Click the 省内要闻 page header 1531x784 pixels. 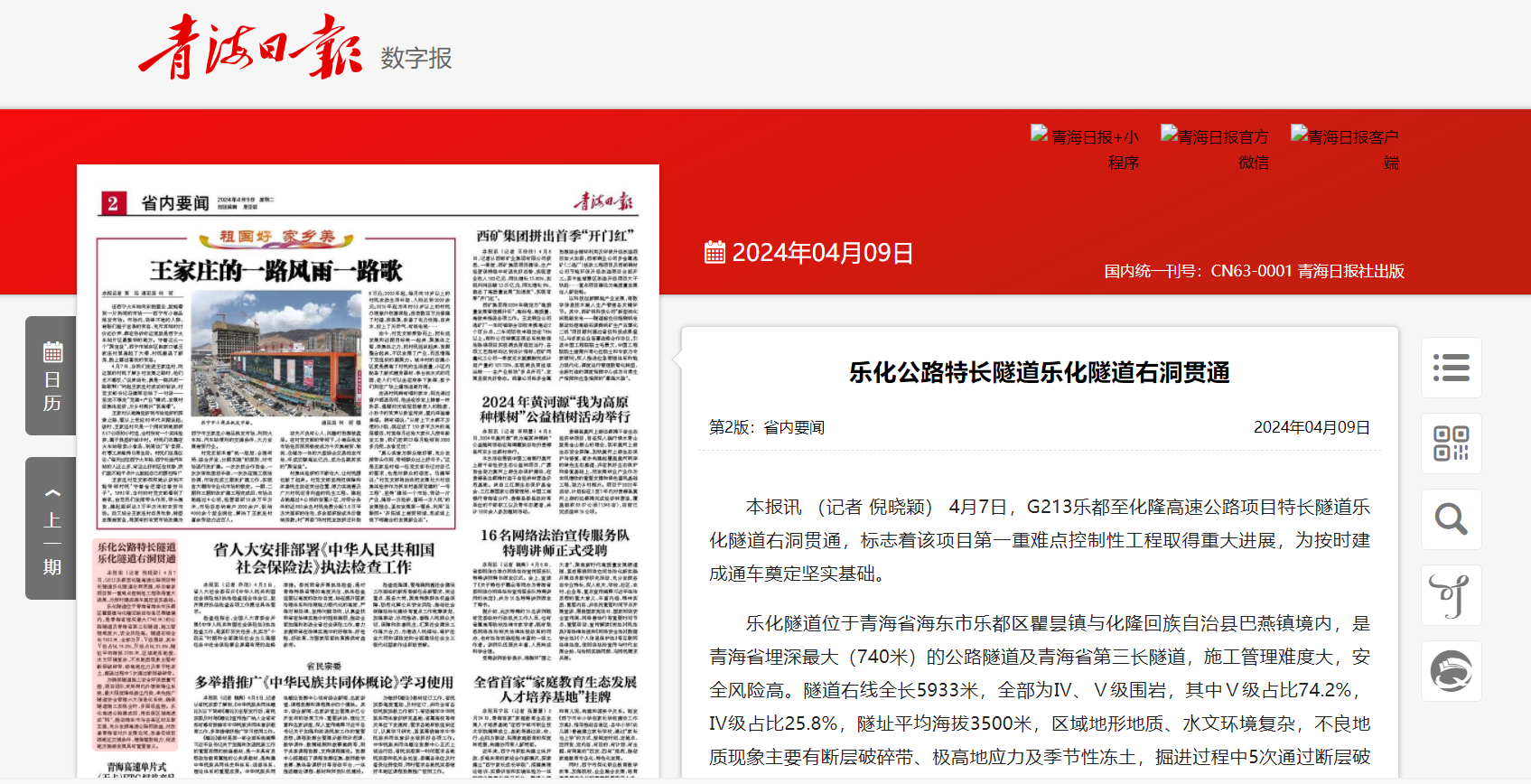pyautogui.click(x=174, y=203)
